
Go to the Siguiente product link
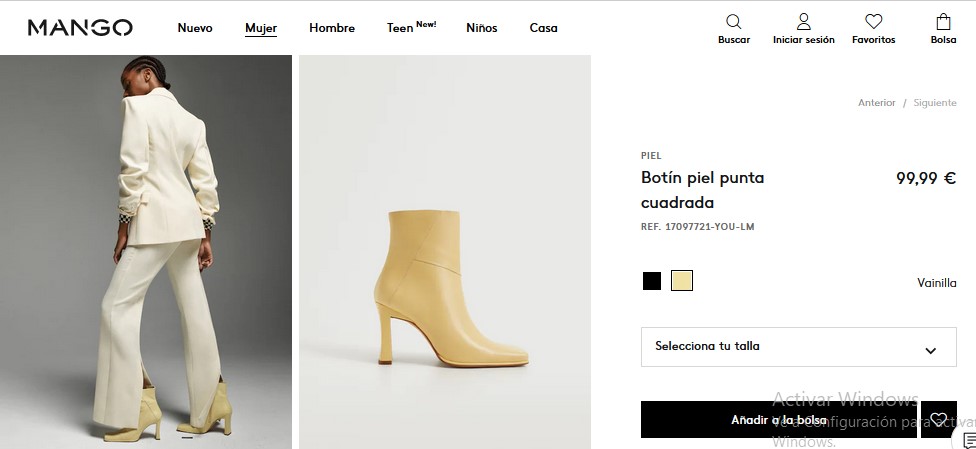click(x=934, y=103)
